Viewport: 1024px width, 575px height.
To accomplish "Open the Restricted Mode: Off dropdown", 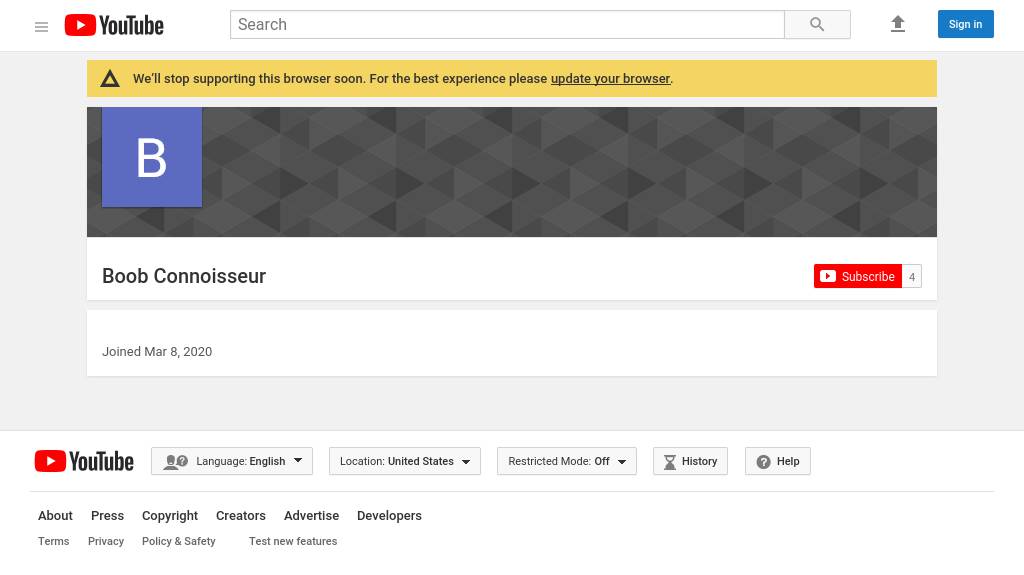I will [x=567, y=461].
